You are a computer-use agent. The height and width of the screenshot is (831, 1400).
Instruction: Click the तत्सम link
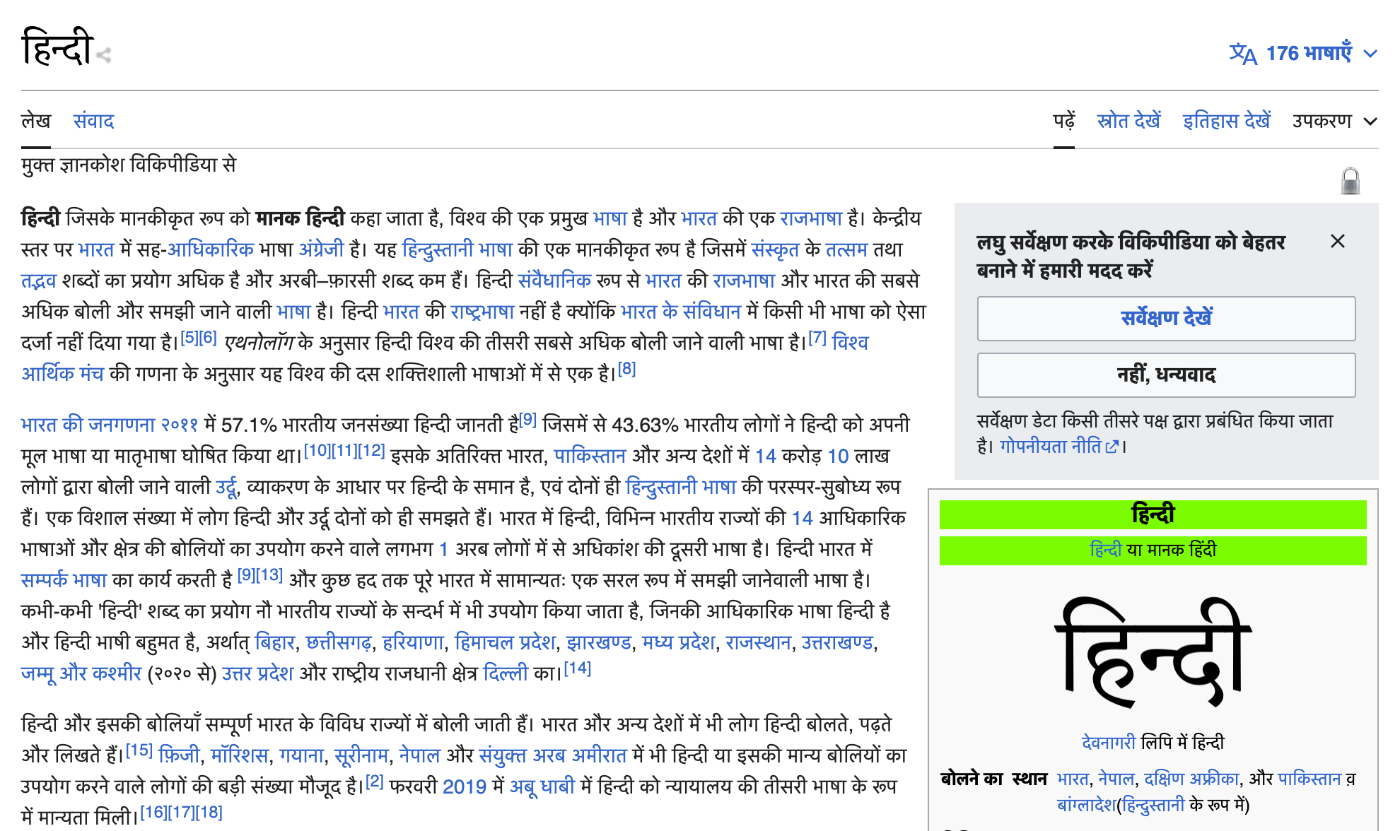[846, 249]
